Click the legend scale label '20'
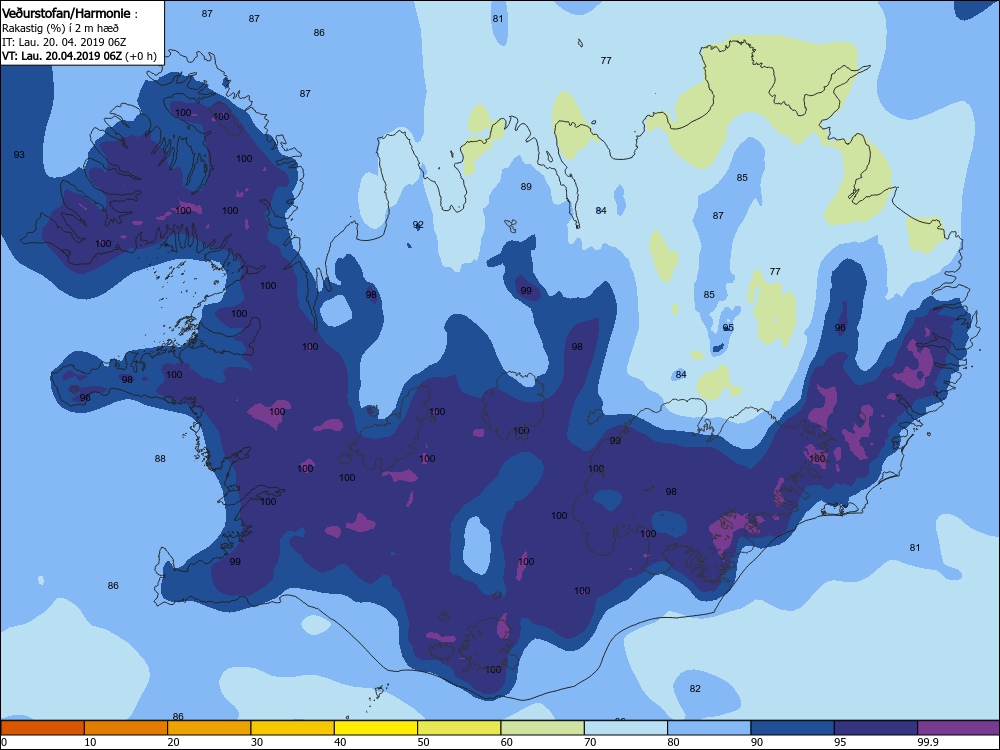This screenshot has height=750, width=1000. tap(173, 742)
